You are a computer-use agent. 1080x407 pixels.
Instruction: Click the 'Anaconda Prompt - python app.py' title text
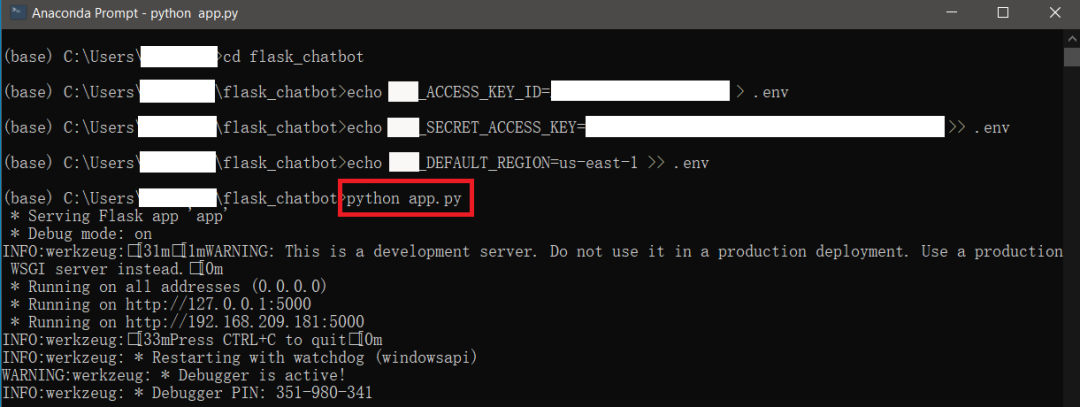135,13
